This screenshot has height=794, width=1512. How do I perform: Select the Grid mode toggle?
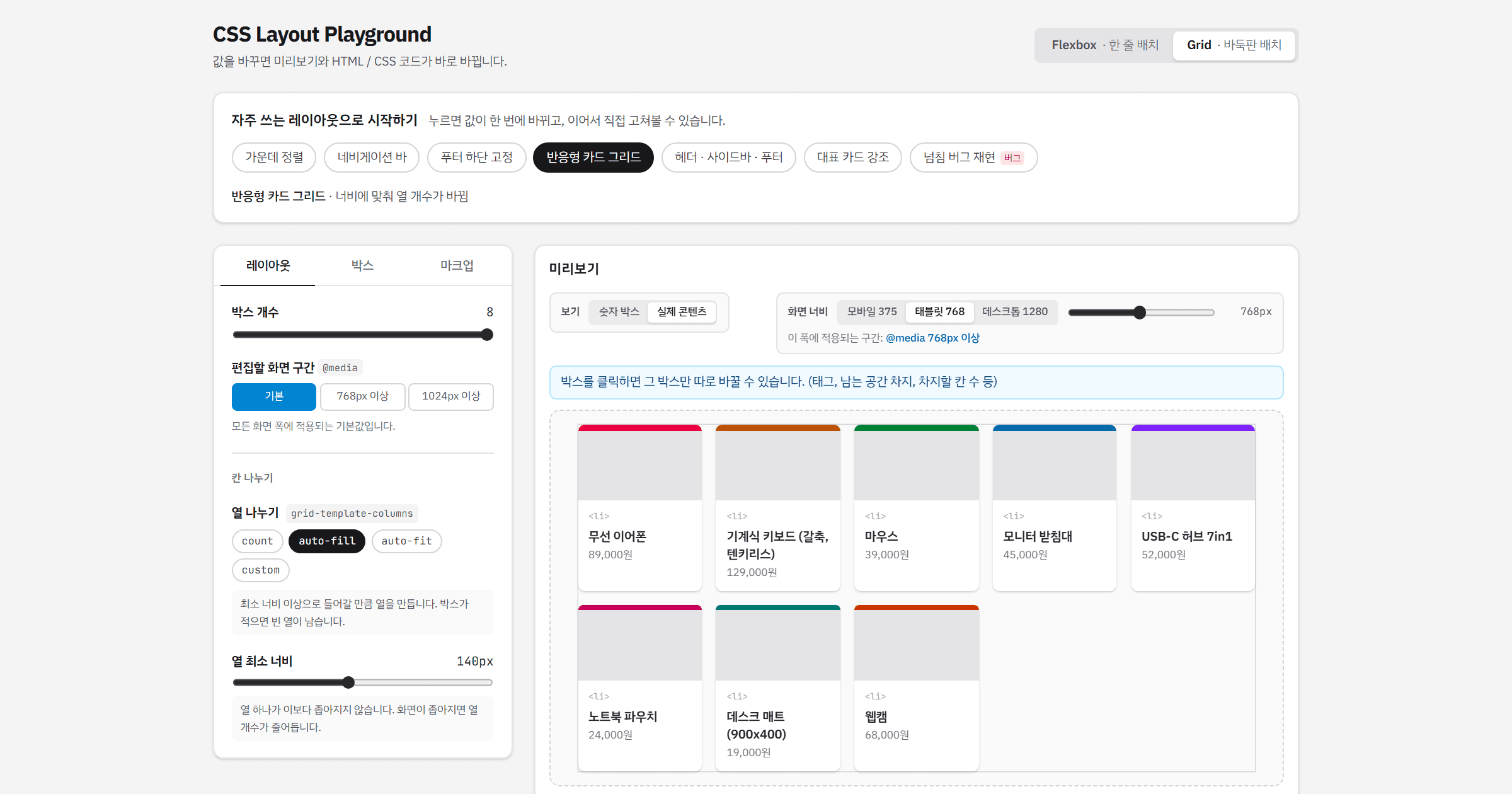pyautogui.click(x=1234, y=45)
